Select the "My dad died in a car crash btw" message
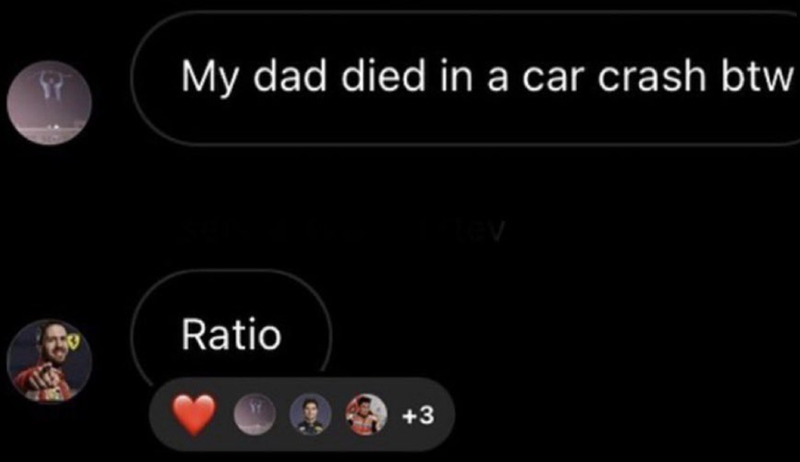Image resolution: width=800 pixels, height=462 pixels. point(465,78)
